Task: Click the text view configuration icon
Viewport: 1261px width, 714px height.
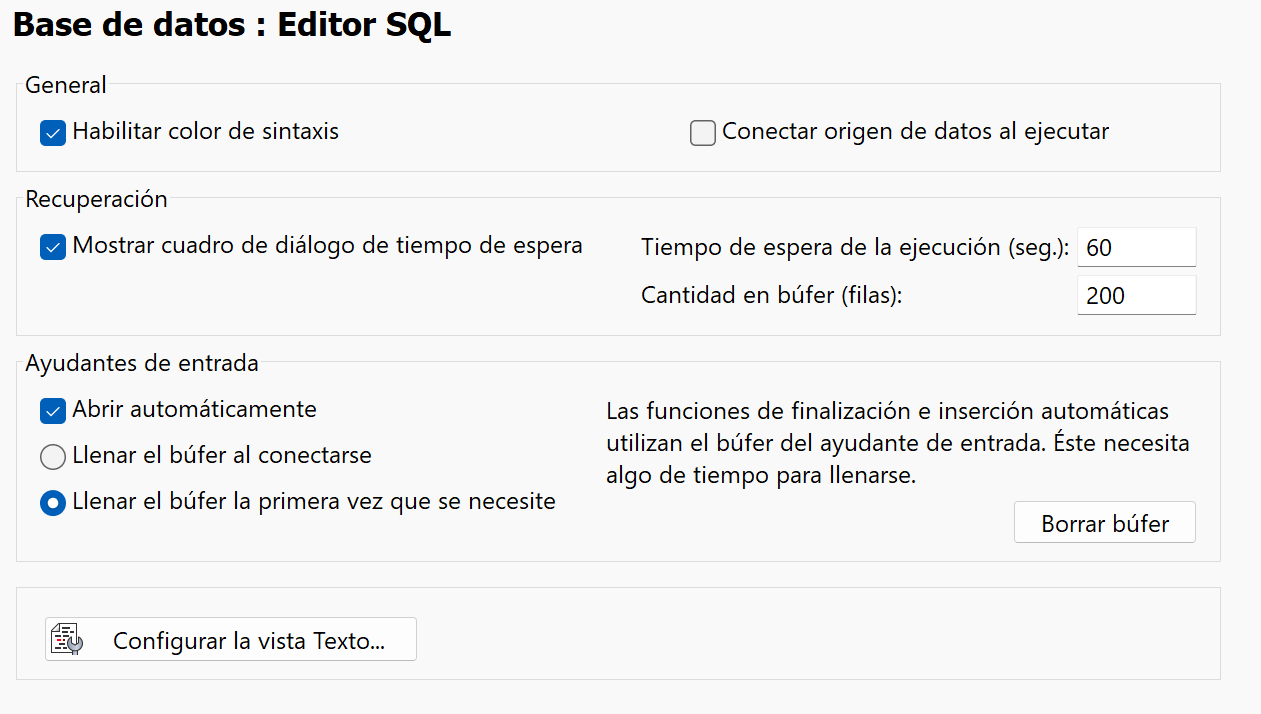Action: (x=65, y=638)
